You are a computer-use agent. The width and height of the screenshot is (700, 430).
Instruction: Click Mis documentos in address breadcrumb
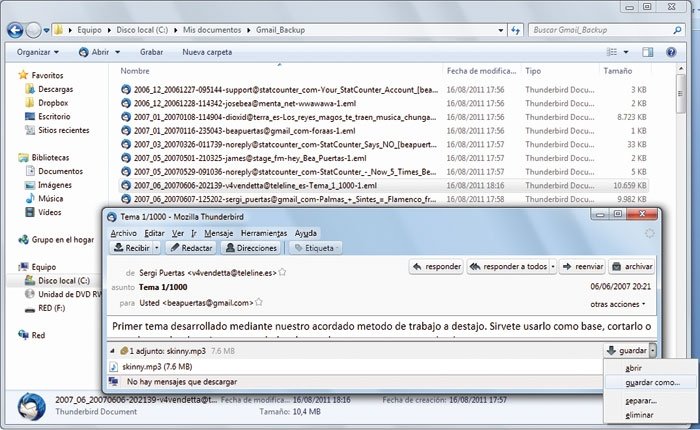(x=212, y=30)
